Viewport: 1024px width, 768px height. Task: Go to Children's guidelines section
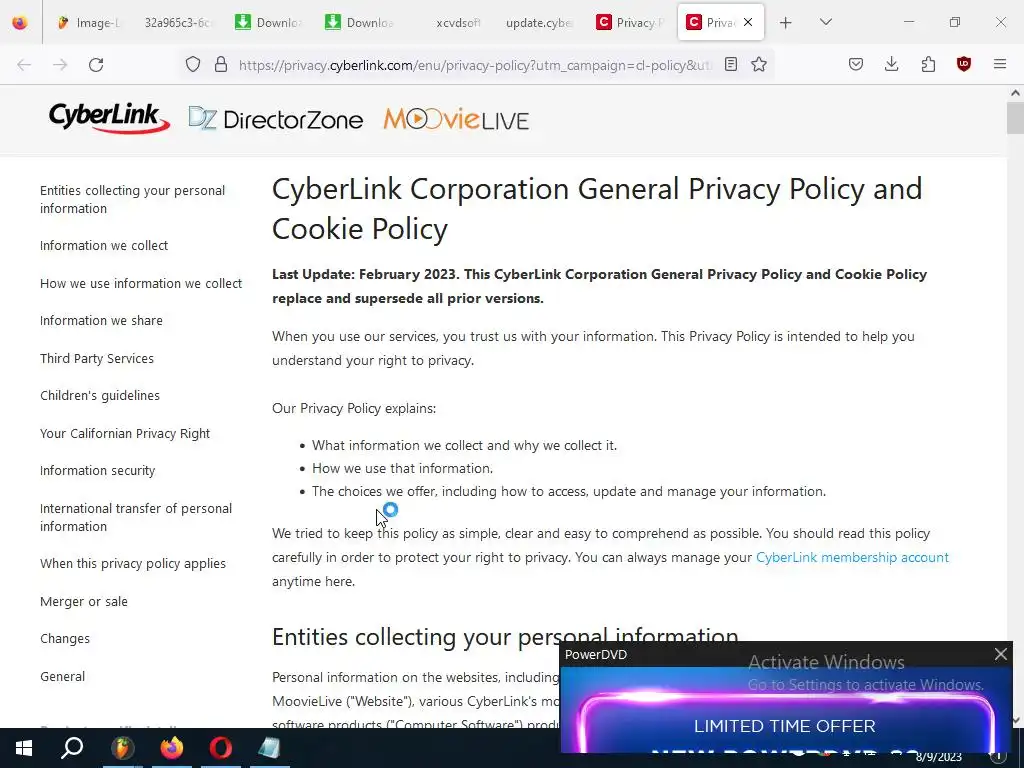(100, 396)
